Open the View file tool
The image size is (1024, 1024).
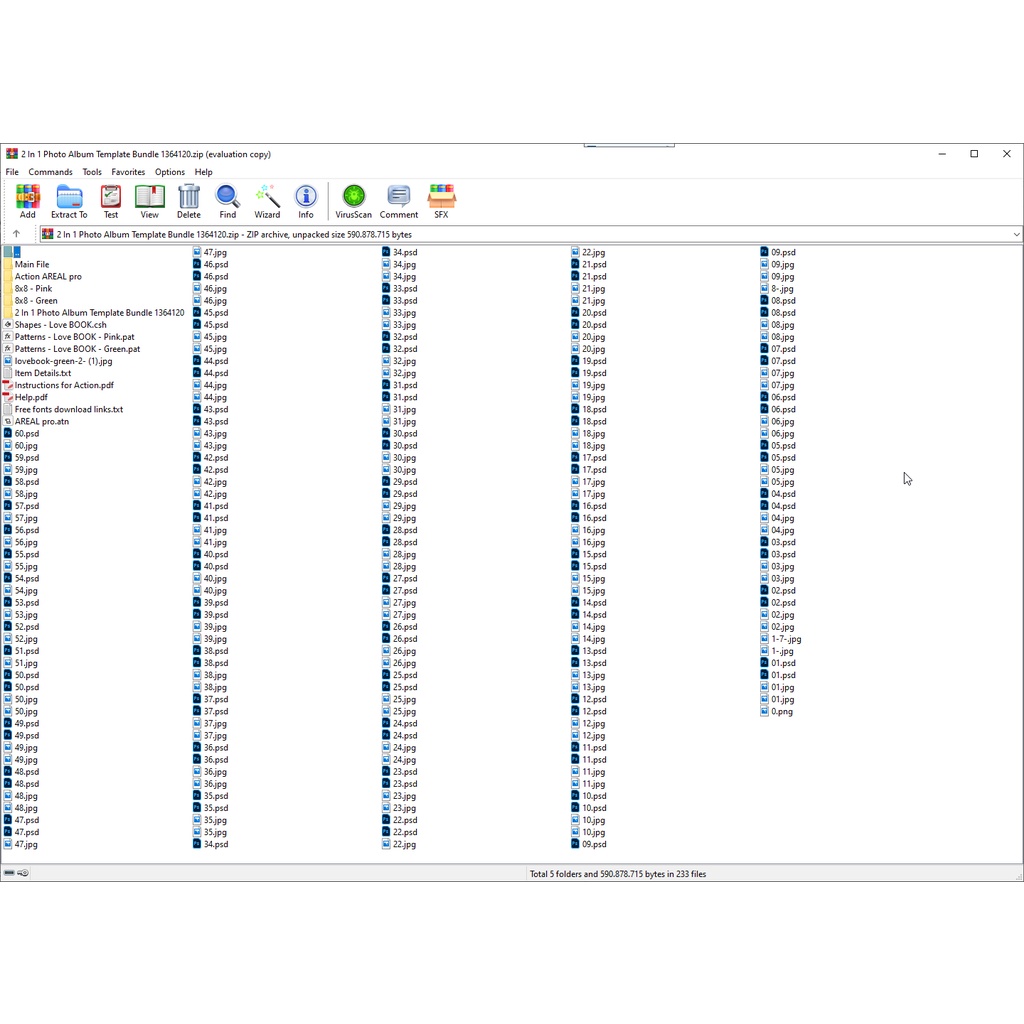pyautogui.click(x=149, y=200)
